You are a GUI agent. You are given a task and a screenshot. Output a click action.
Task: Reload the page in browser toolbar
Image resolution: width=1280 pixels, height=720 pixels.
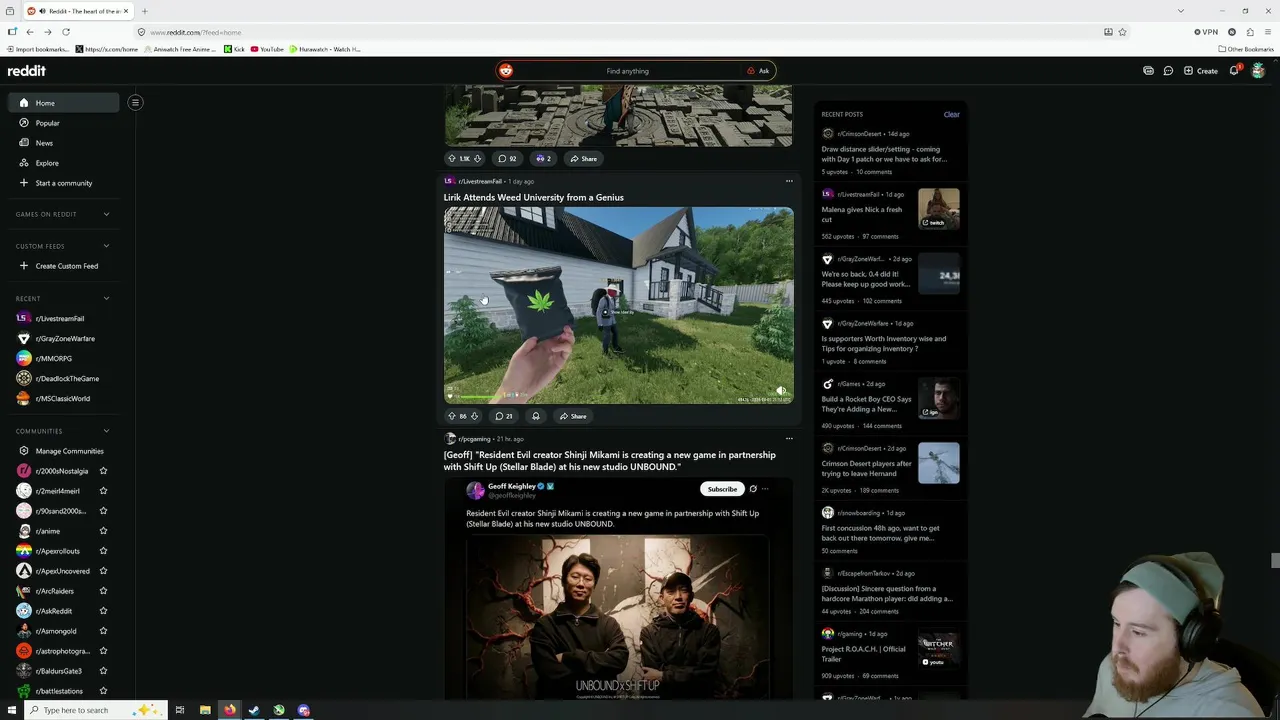(66, 32)
